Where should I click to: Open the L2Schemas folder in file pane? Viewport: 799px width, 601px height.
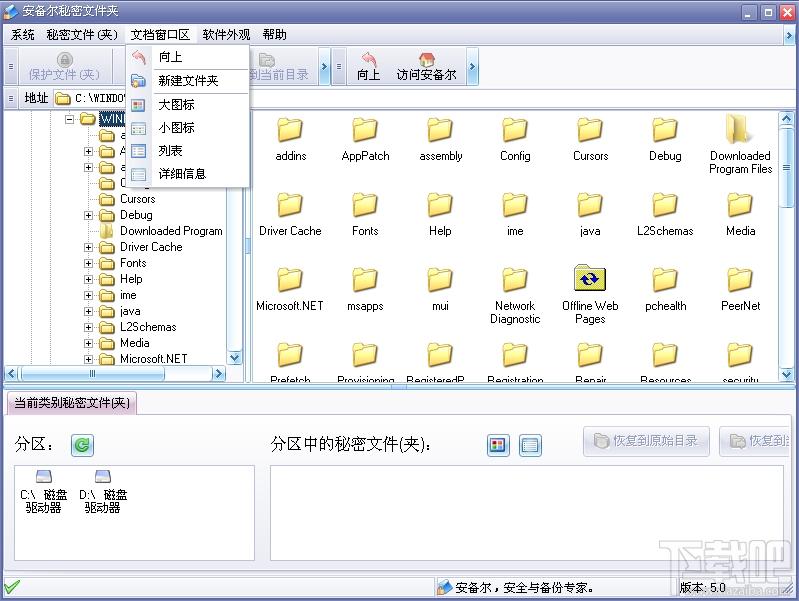click(x=665, y=214)
